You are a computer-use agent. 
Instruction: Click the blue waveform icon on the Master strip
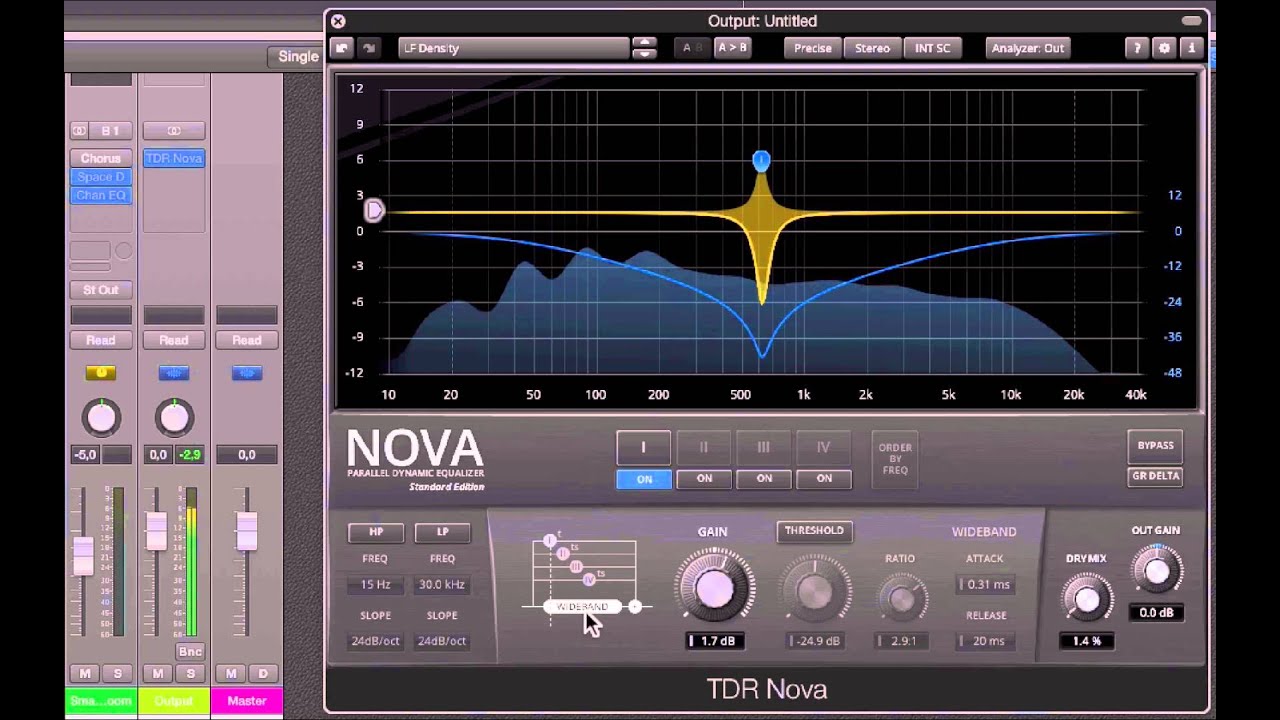click(x=247, y=373)
